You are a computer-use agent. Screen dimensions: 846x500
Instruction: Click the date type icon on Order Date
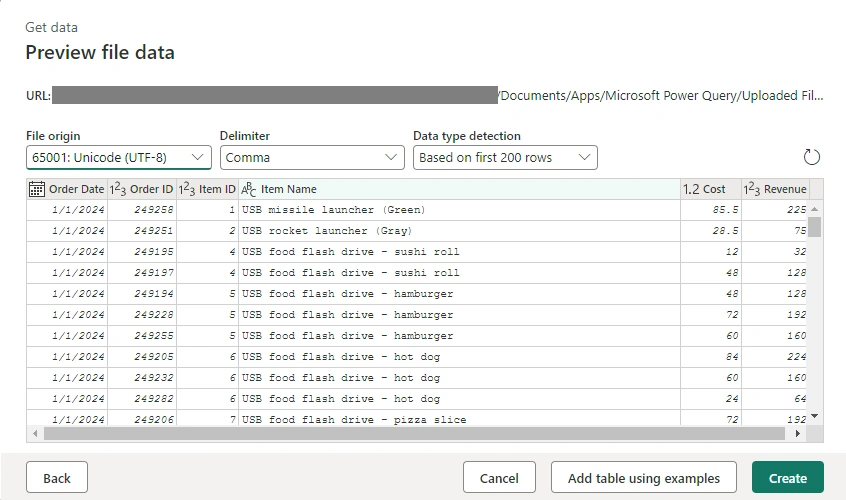point(37,189)
